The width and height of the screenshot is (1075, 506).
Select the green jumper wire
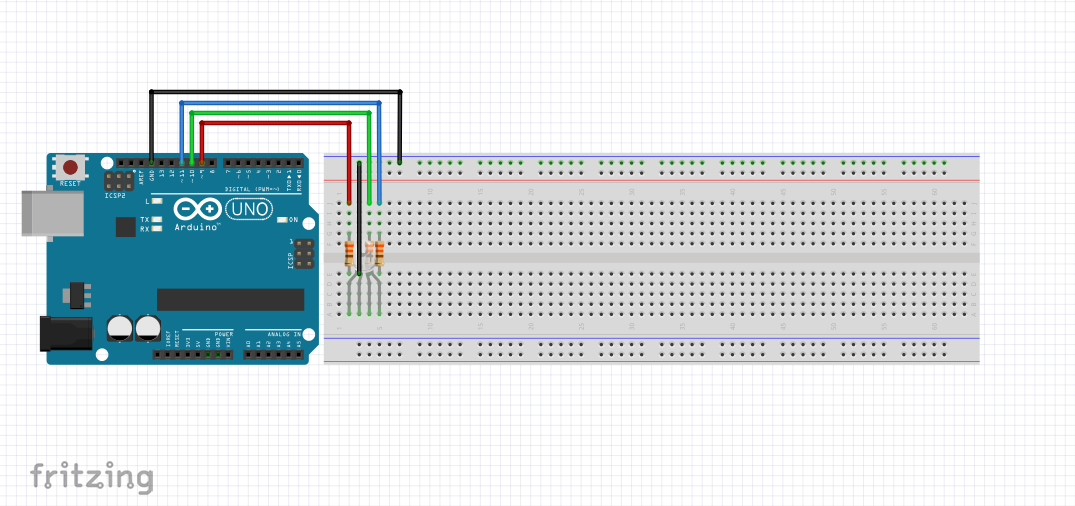click(x=280, y=112)
